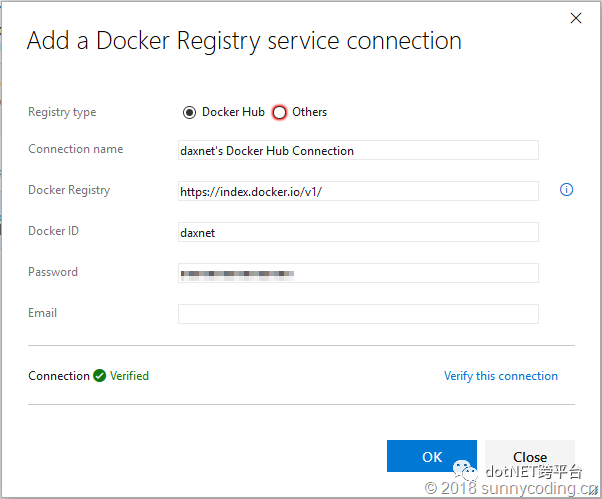The height and width of the screenshot is (499, 602).
Task: Focus the empty Email field
Action: [x=358, y=314]
